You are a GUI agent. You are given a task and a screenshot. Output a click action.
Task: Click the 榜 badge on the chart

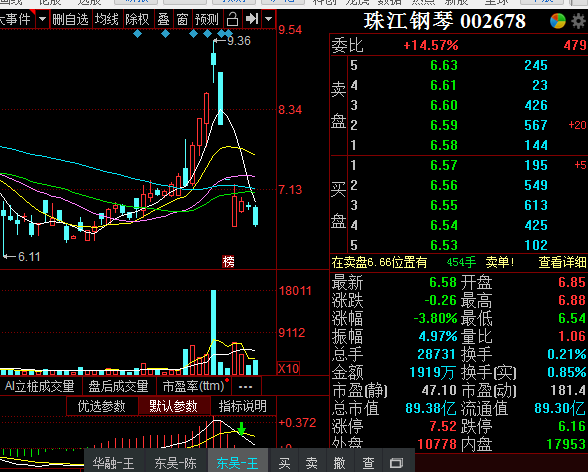(x=228, y=262)
